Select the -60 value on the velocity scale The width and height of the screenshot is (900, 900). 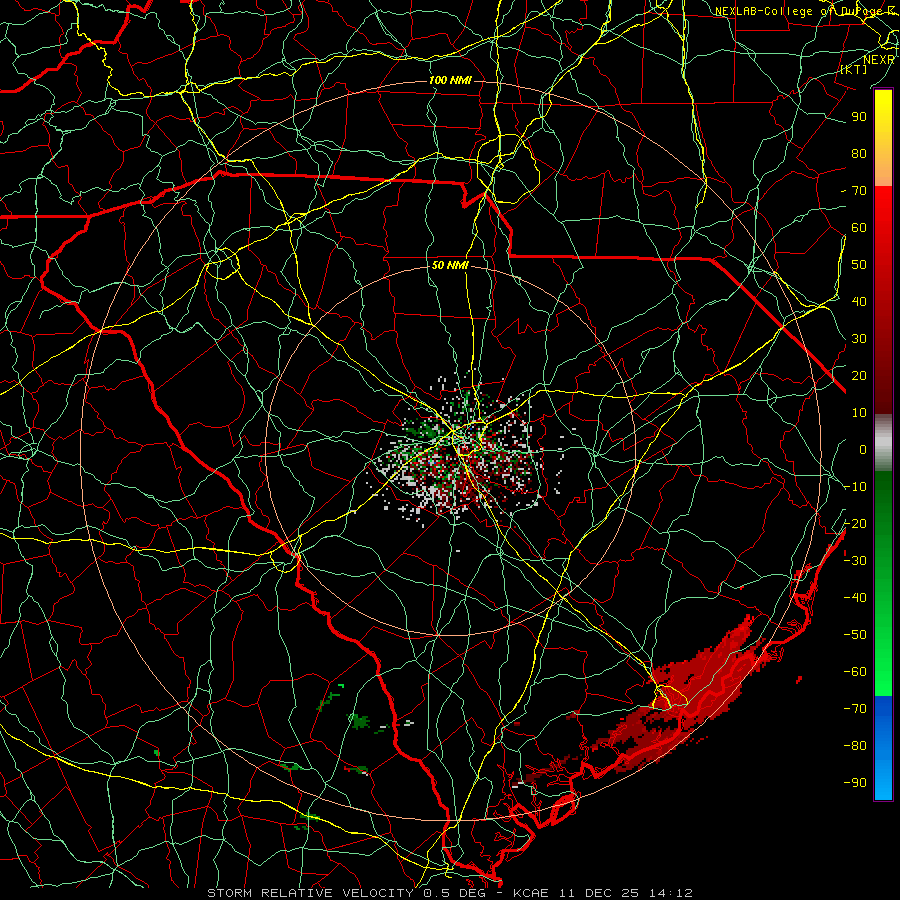click(x=855, y=672)
